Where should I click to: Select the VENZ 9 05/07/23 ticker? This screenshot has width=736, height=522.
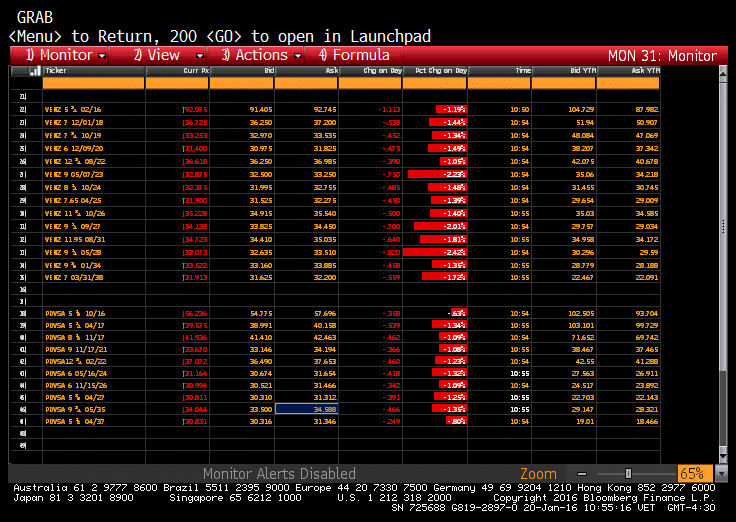[x=74, y=175]
